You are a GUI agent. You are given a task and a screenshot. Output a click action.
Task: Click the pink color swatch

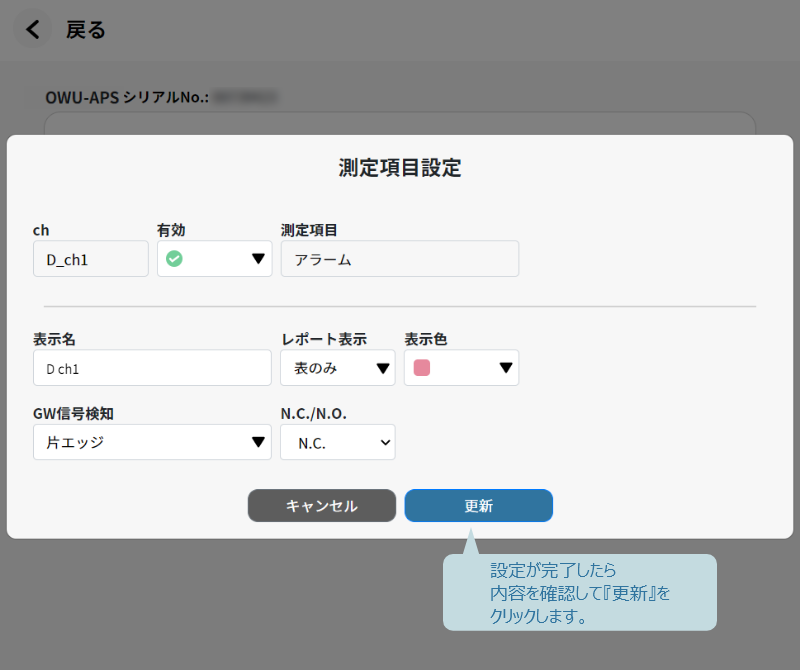[422, 367]
